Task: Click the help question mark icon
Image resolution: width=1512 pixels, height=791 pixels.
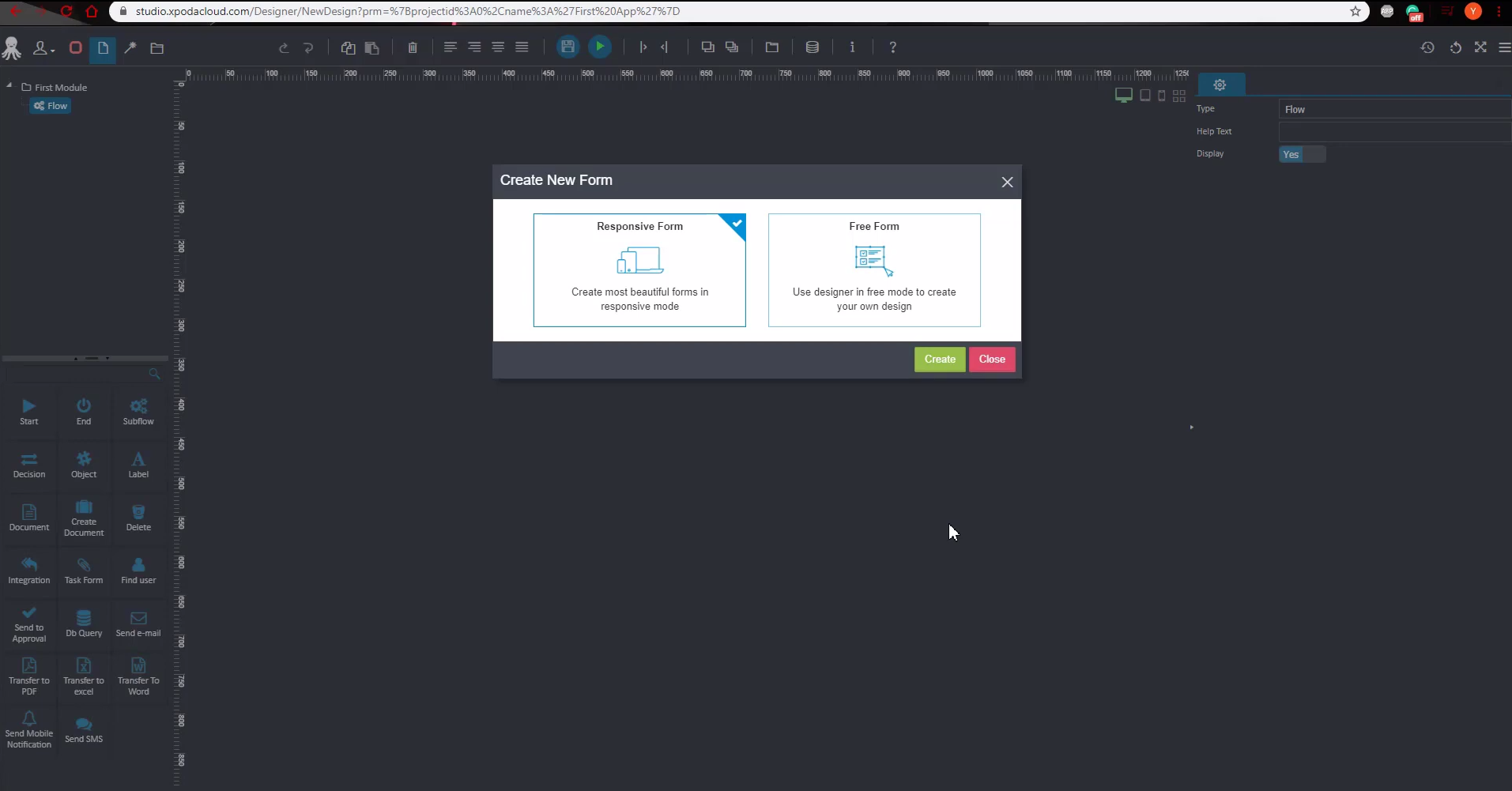Action: pyautogui.click(x=892, y=47)
